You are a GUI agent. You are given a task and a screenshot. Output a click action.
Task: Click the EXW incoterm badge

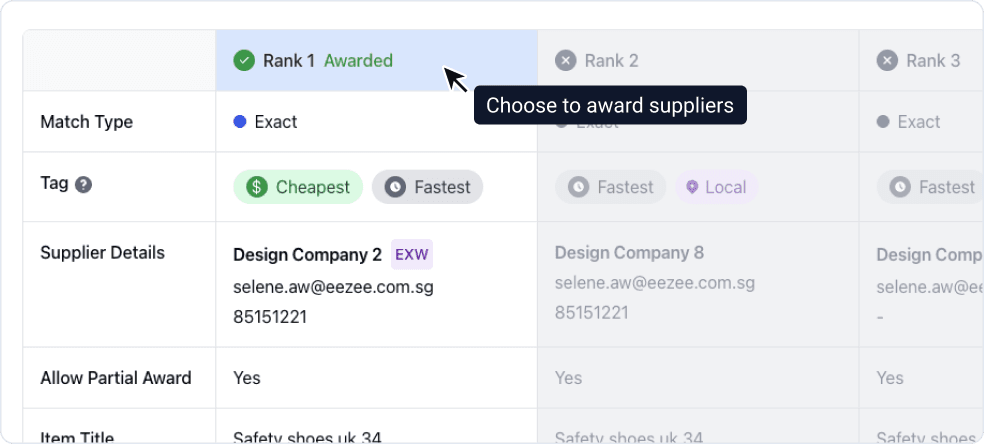coord(412,254)
